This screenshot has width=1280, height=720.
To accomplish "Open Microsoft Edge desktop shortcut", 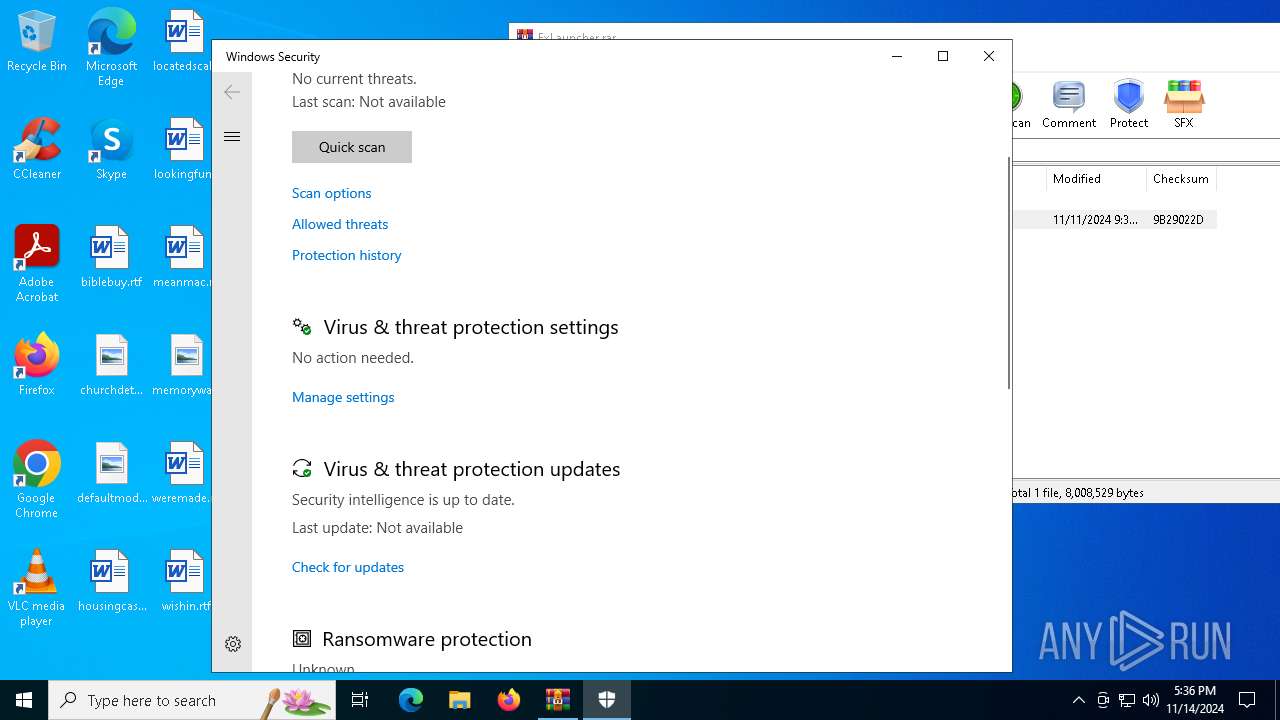I will coord(111,48).
